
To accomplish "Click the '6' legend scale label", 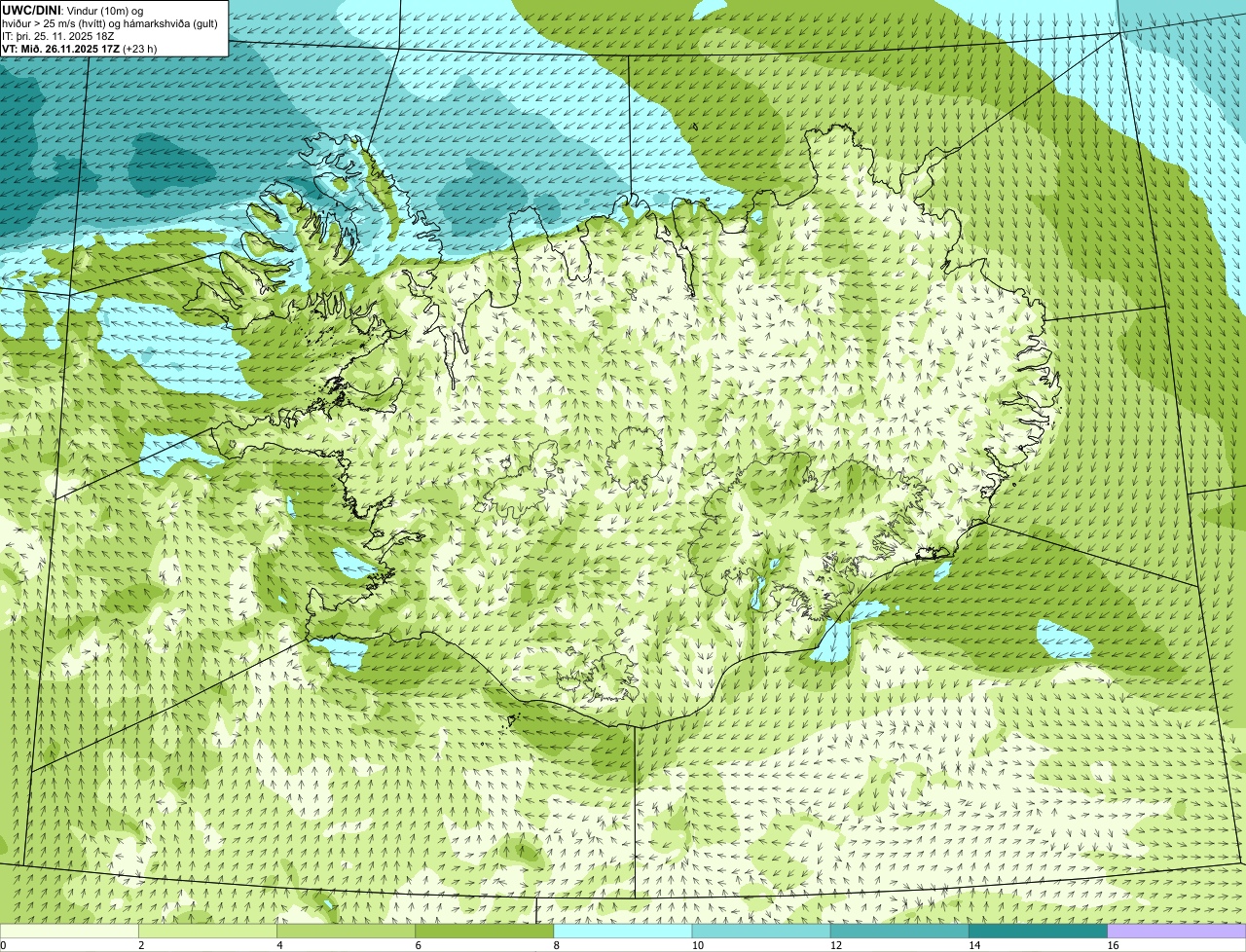I will pyautogui.click(x=418, y=945).
